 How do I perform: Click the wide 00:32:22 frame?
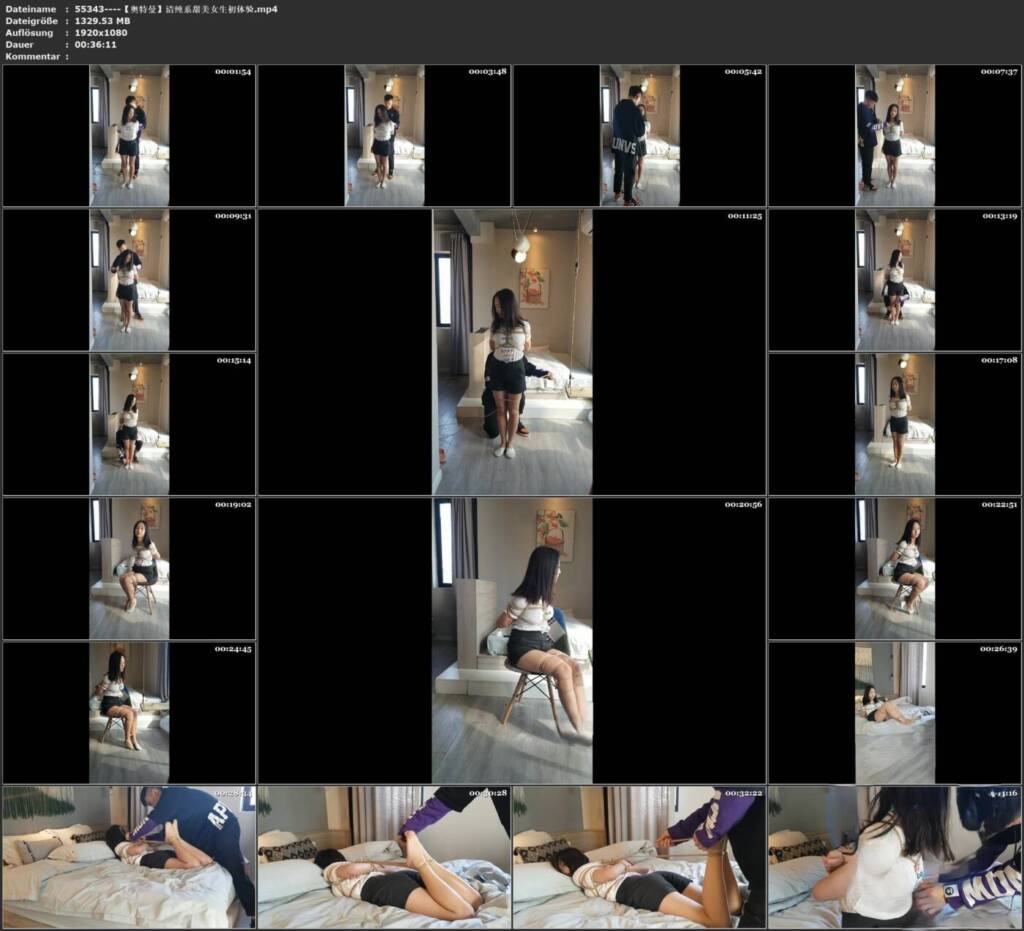639,857
